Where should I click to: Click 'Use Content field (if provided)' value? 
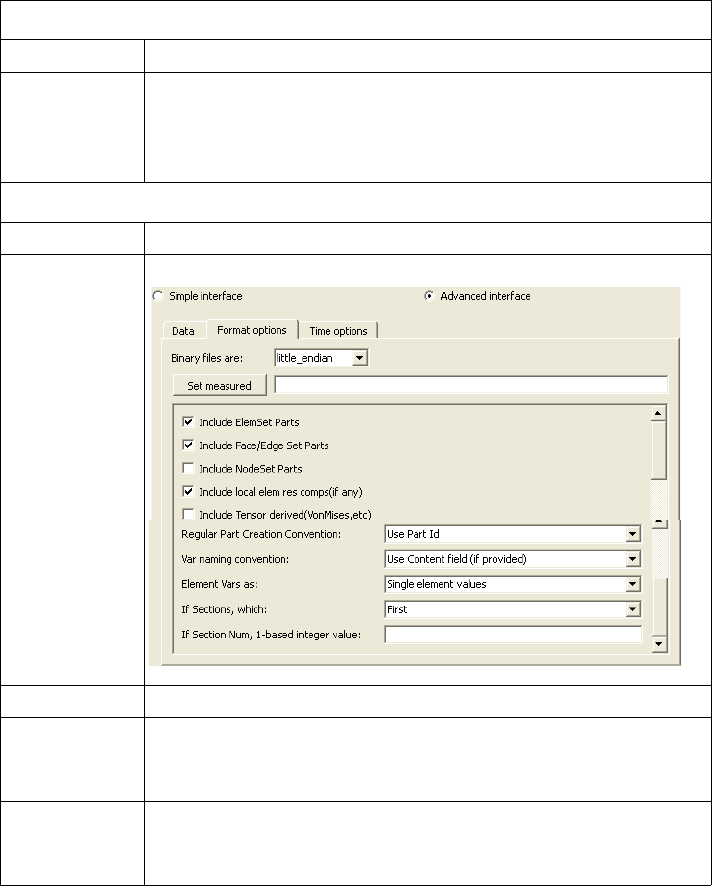point(457,559)
